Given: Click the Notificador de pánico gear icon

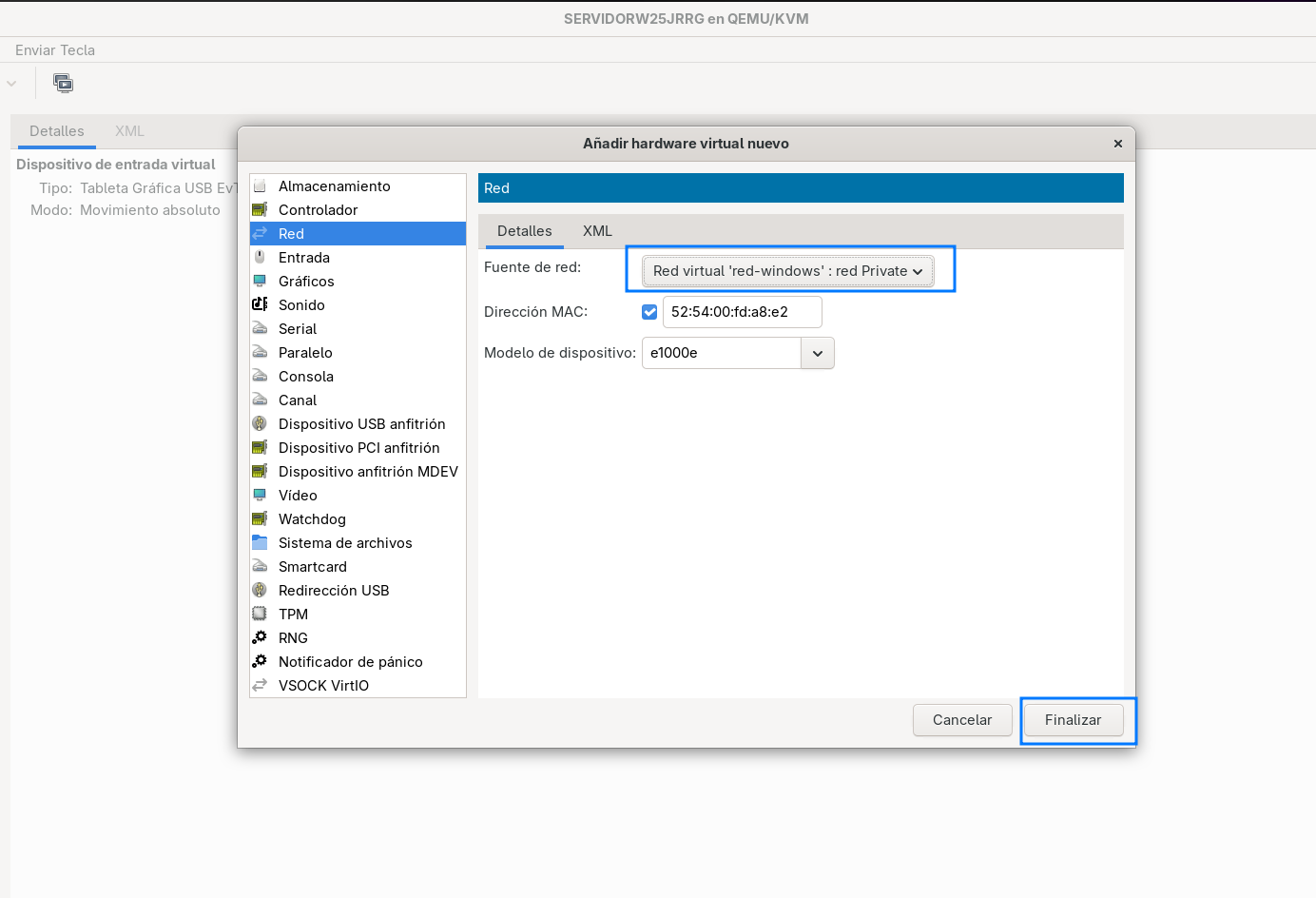Looking at the screenshot, I should pos(260,662).
